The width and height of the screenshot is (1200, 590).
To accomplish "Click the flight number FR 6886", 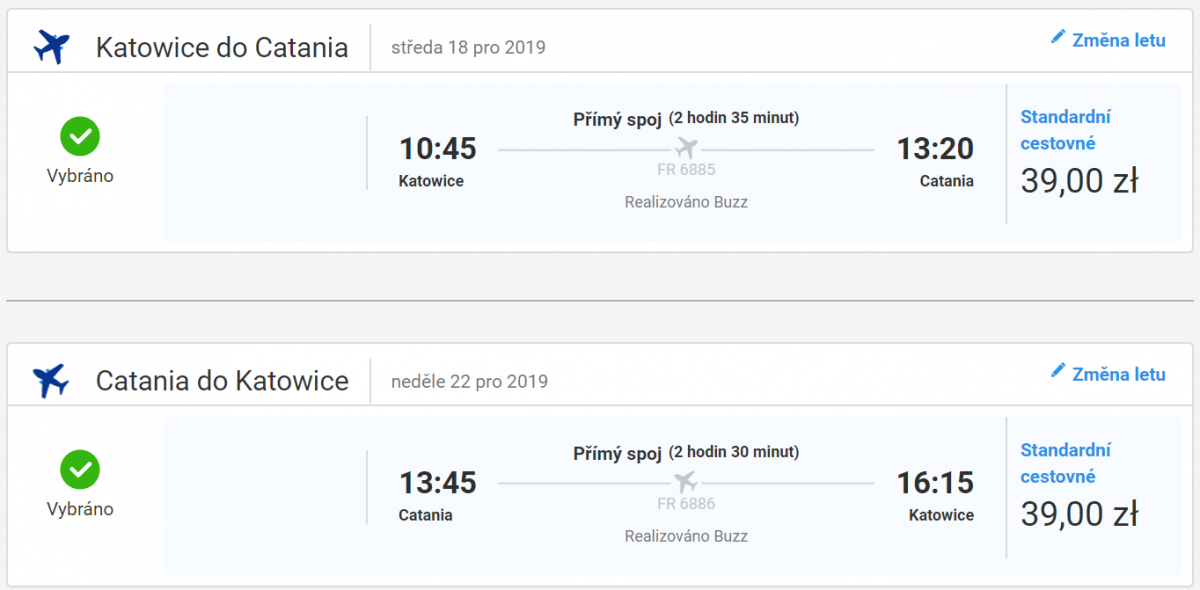I will pyautogui.click(x=686, y=504).
